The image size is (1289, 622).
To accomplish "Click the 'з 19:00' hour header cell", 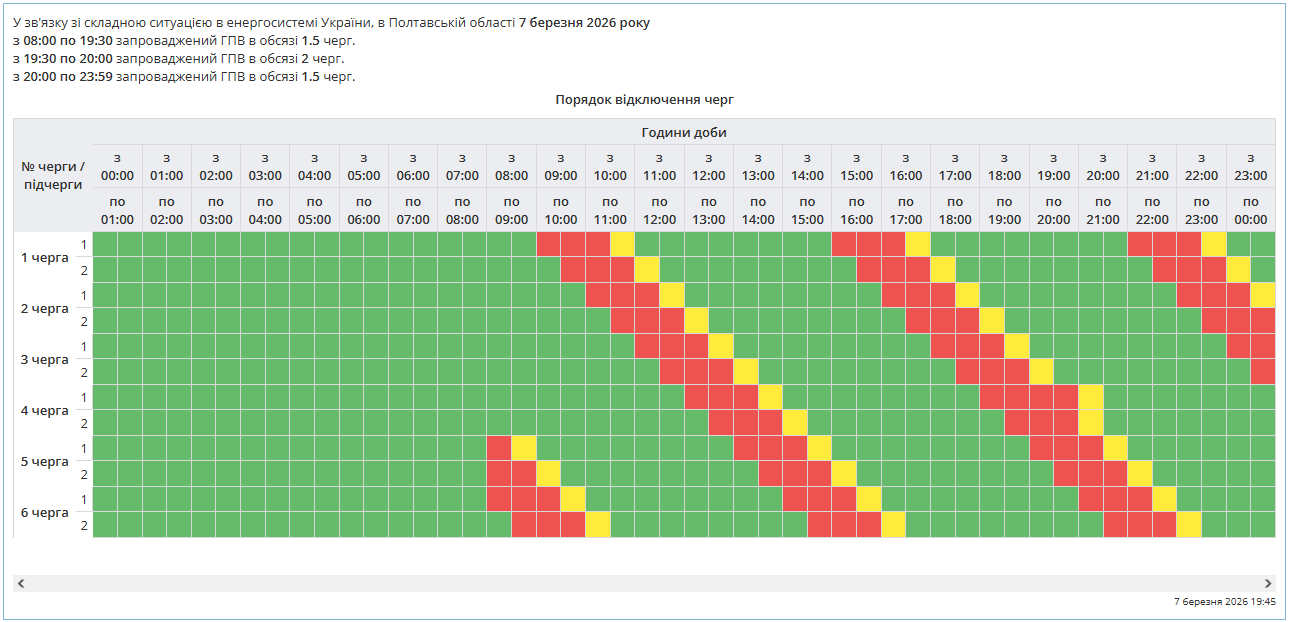I will (x=1053, y=166).
